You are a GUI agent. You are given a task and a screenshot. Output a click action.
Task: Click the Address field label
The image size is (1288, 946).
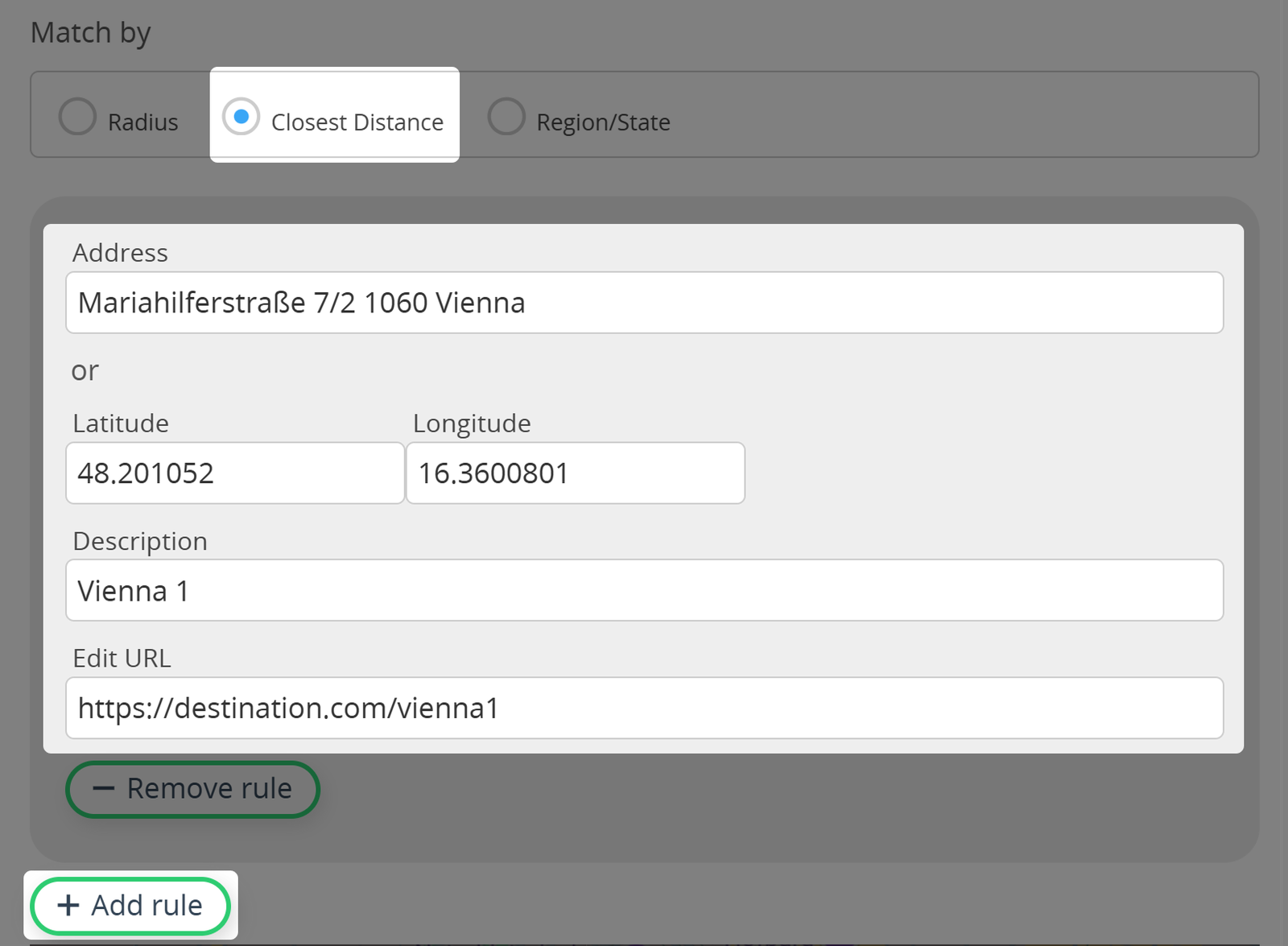(121, 252)
